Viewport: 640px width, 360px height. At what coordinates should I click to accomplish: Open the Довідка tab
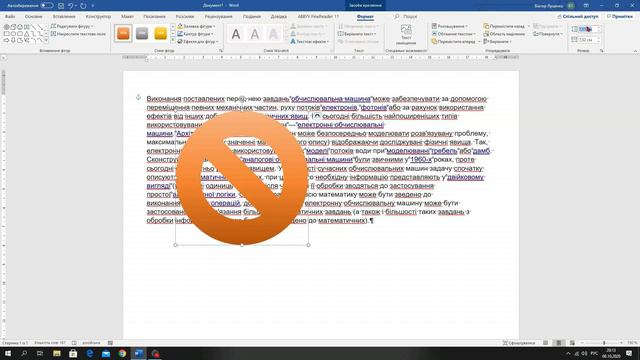click(279, 17)
